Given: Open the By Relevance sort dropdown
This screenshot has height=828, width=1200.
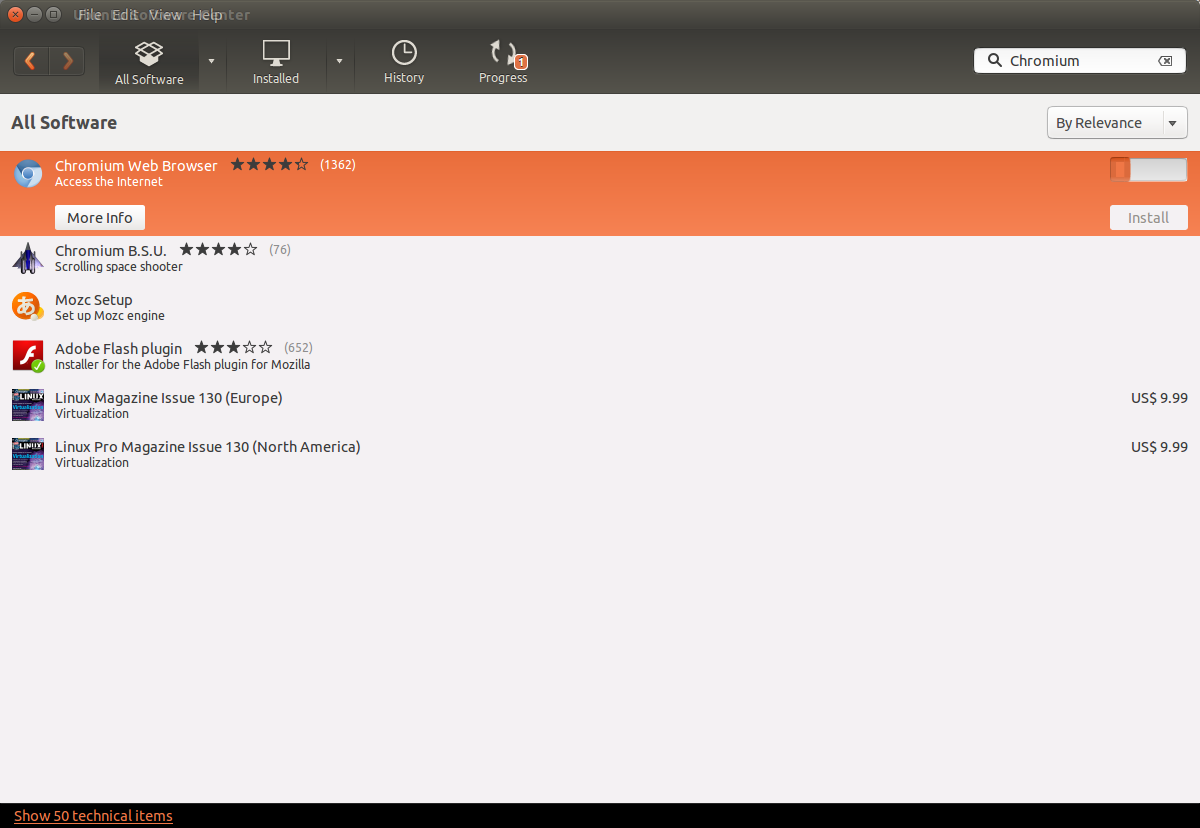Looking at the screenshot, I should [x=1117, y=123].
